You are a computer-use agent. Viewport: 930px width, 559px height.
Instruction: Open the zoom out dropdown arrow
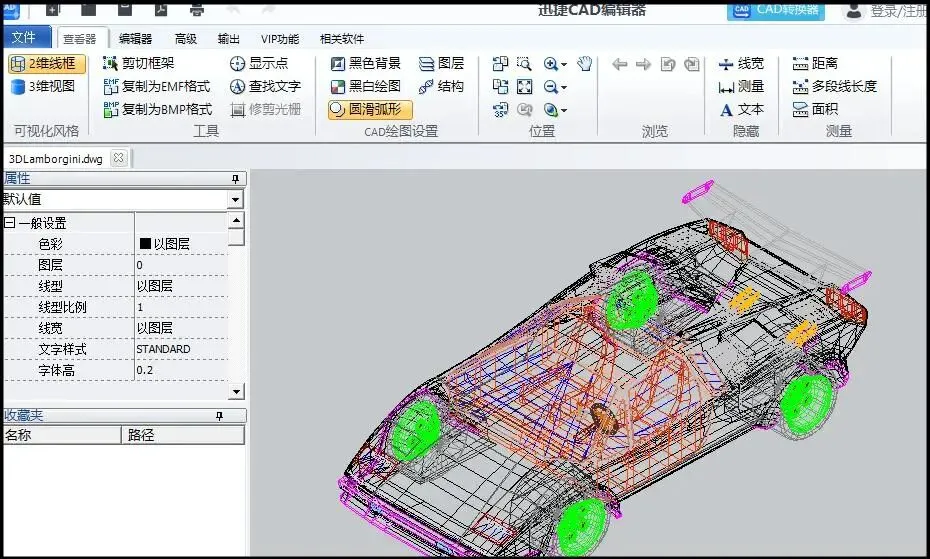[564, 87]
